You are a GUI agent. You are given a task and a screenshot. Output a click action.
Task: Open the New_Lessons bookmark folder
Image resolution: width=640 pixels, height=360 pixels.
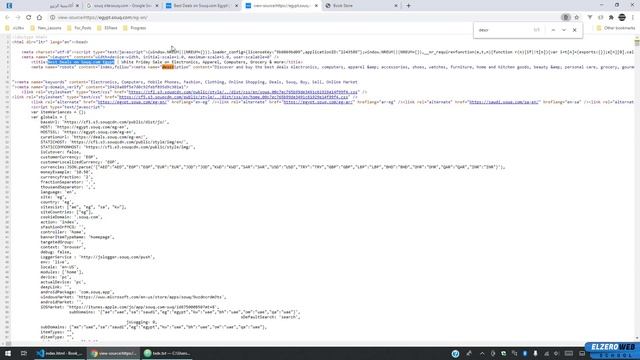pos(46,28)
